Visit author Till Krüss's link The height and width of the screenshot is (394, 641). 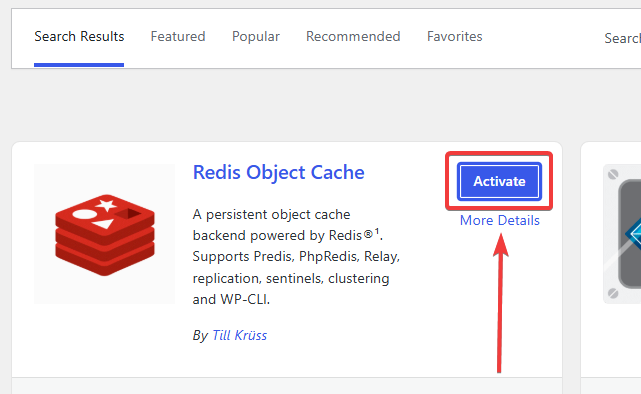click(x=239, y=336)
